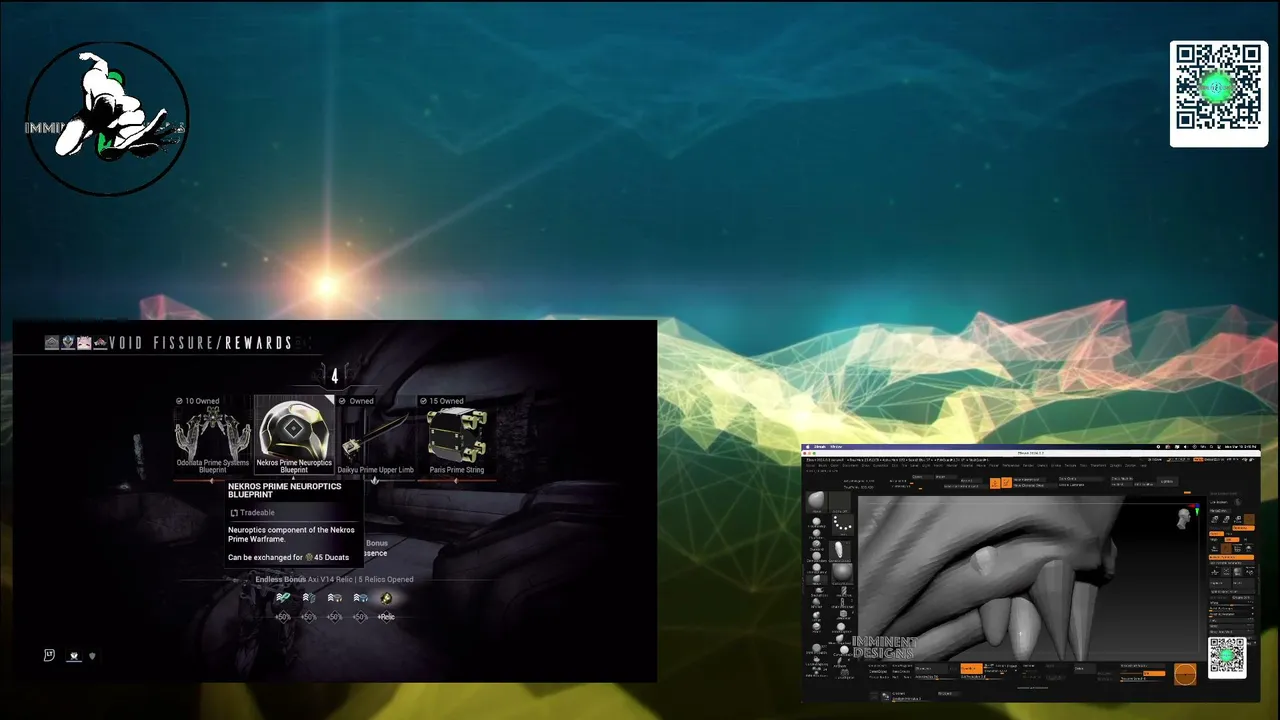Click the Tradeable icon in the tooltip
The height and width of the screenshot is (720, 1280).
tap(235, 513)
